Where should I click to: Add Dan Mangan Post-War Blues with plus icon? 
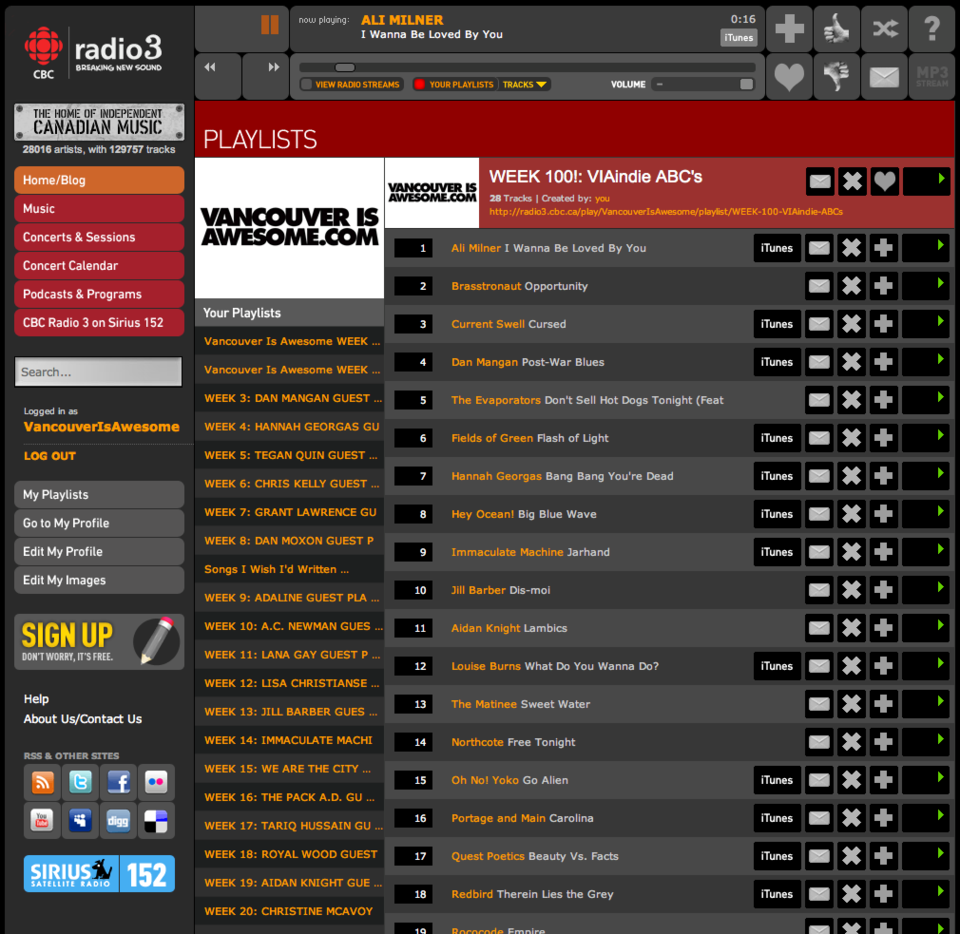[x=883, y=362]
